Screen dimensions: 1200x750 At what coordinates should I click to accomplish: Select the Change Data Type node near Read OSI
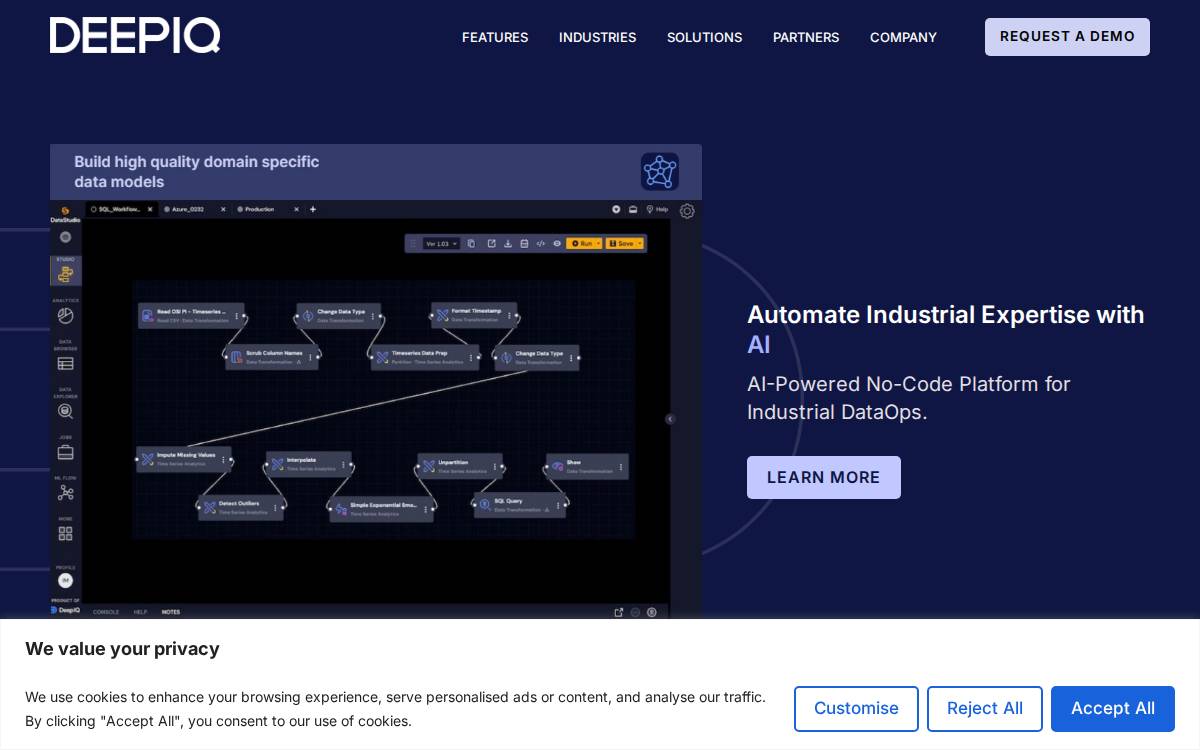click(340, 316)
